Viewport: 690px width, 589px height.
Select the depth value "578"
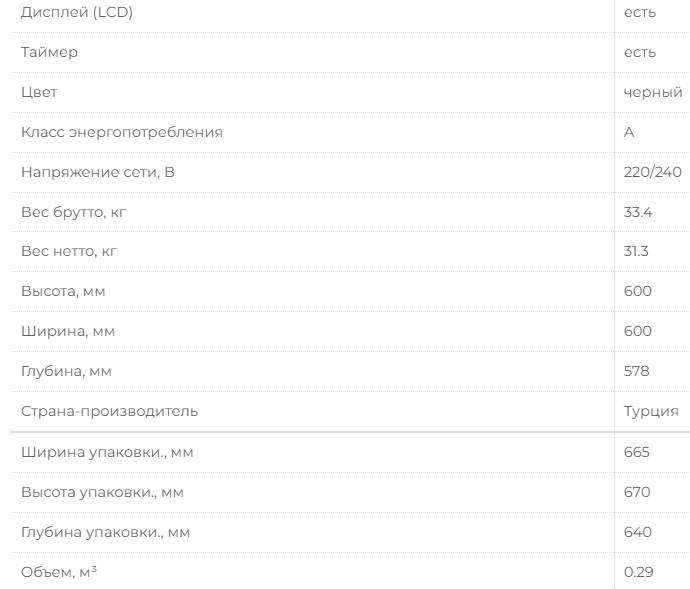637,371
